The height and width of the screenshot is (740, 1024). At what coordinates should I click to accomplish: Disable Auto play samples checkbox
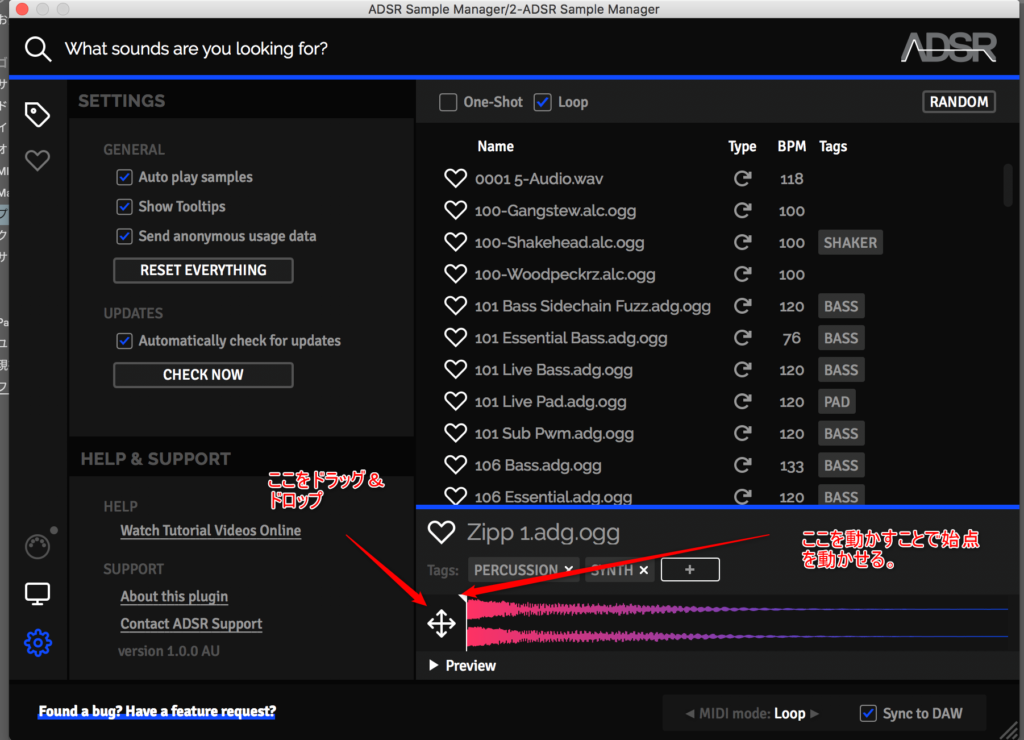[x=125, y=177]
